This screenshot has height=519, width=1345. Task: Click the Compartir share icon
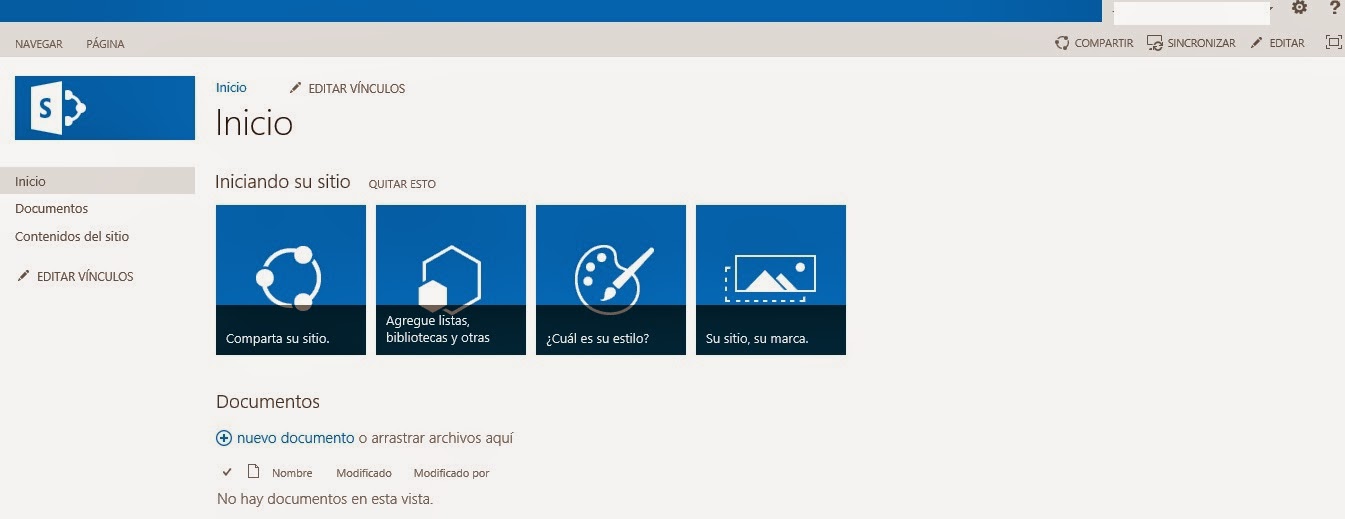click(1062, 43)
